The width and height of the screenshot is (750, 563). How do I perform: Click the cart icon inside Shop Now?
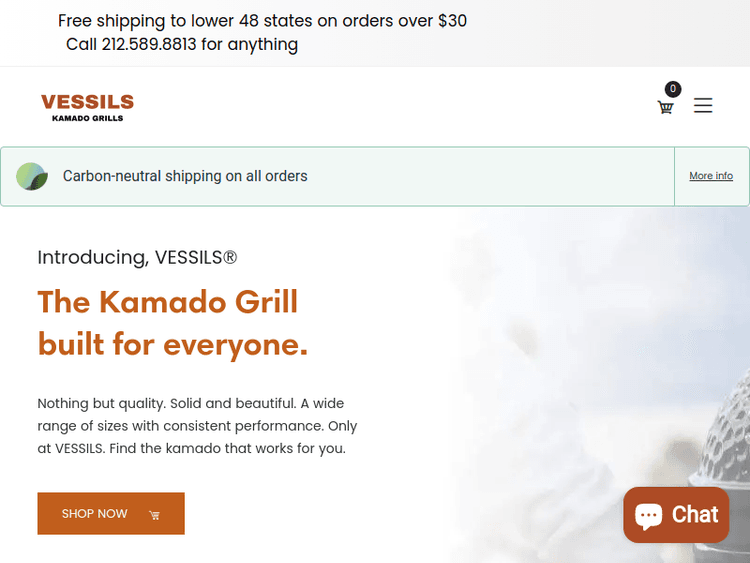[154, 515]
